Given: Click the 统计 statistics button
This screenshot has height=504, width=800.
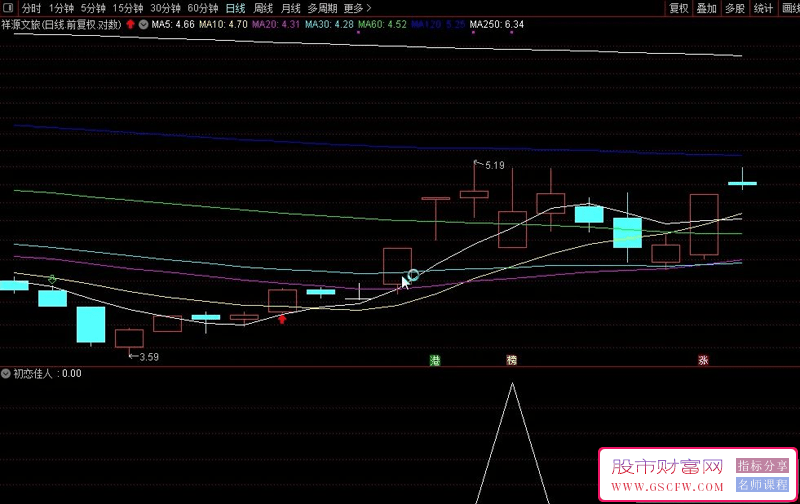Looking at the screenshot, I should click(x=764, y=8).
